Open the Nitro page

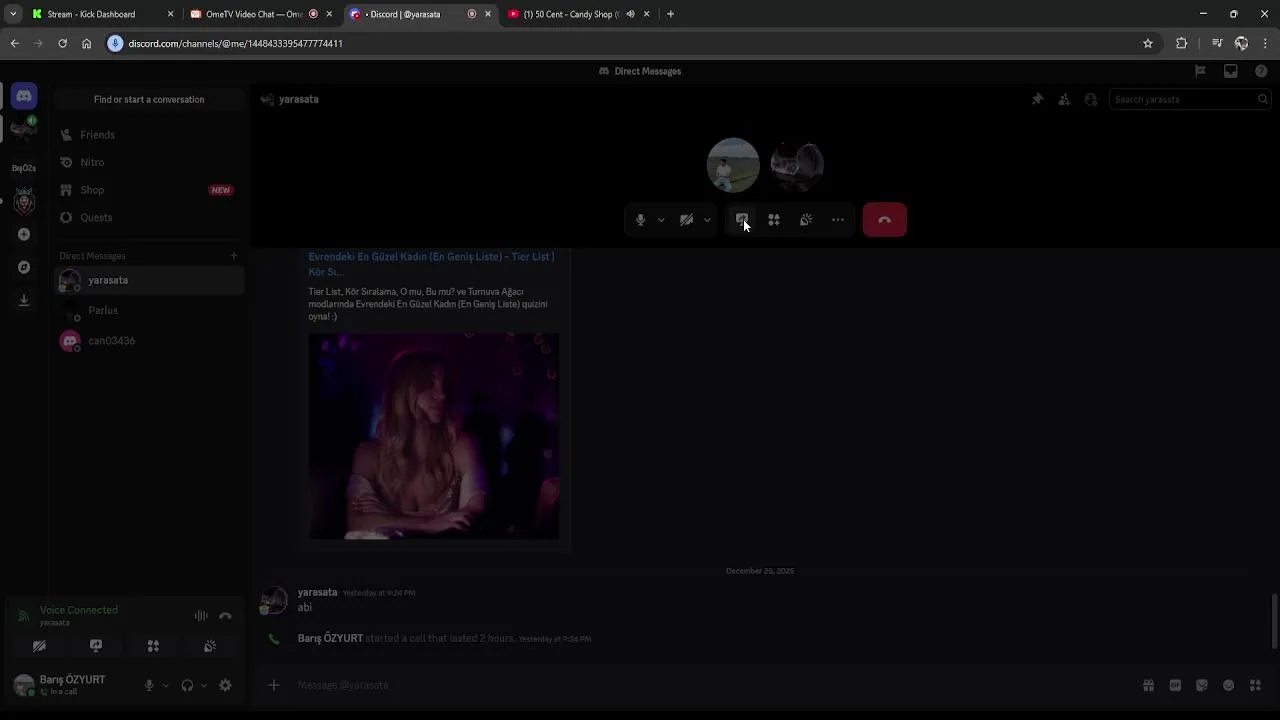pos(149,162)
